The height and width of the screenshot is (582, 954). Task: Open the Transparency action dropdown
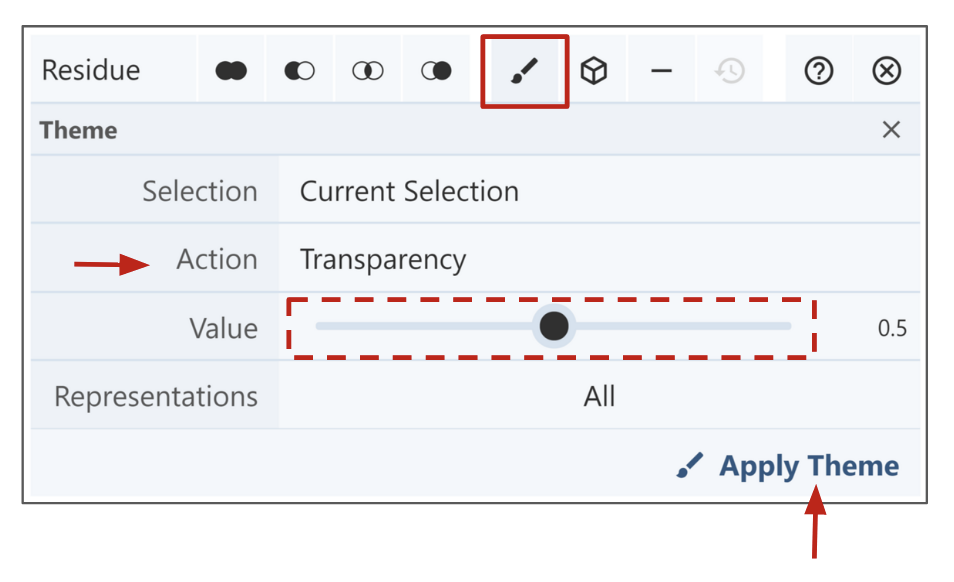598,260
